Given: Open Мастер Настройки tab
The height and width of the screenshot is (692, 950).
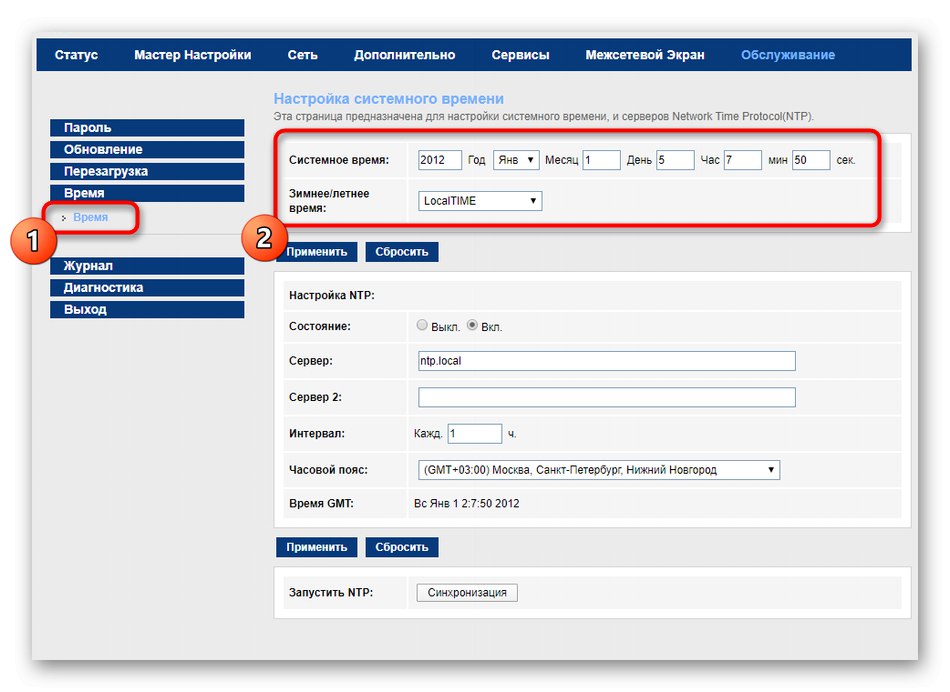Looking at the screenshot, I should [x=192, y=55].
